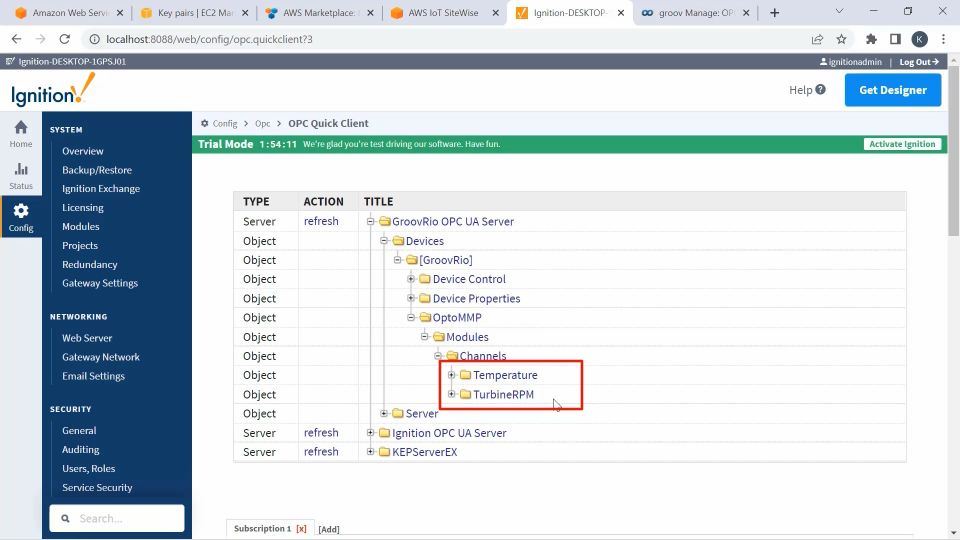Click the Get Designer button
This screenshot has height=540, width=960.
[x=893, y=90]
